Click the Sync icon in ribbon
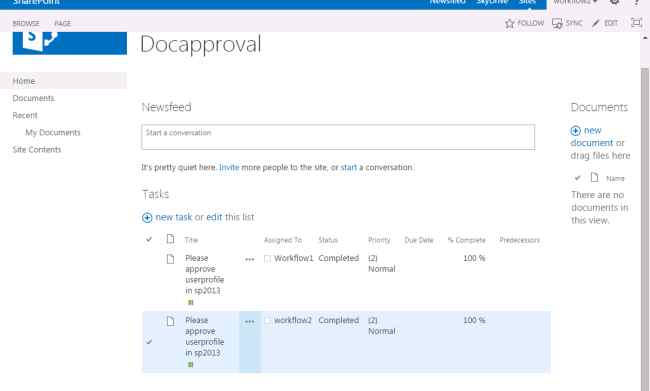Image resolution: width=650 pixels, height=391 pixels. [x=557, y=23]
